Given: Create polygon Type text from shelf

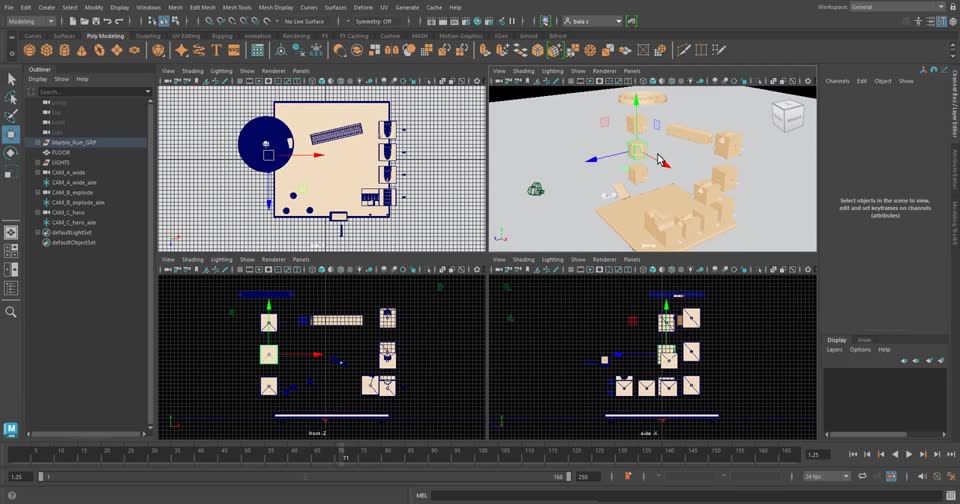Looking at the screenshot, I should [216, 50].
